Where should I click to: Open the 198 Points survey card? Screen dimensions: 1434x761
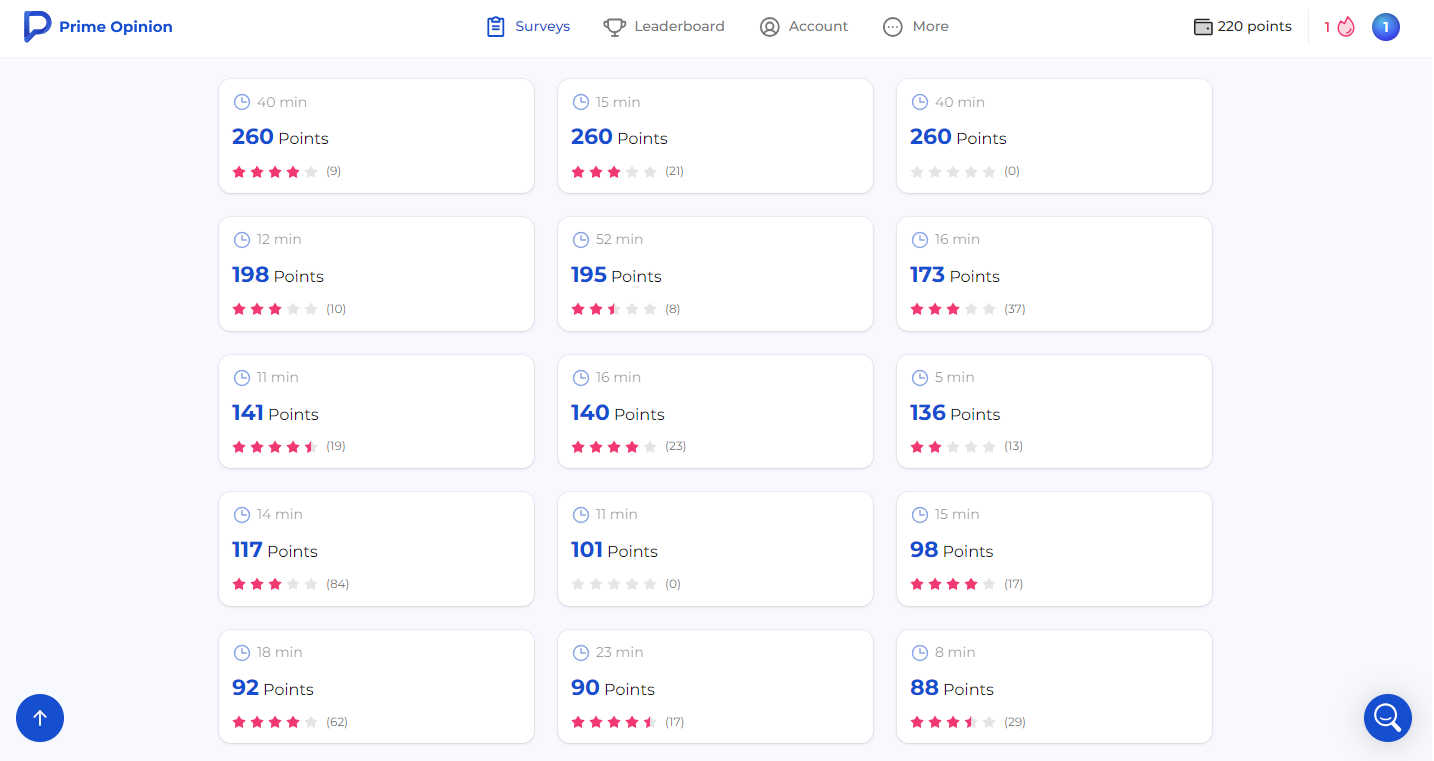click(x=376, y=274)
